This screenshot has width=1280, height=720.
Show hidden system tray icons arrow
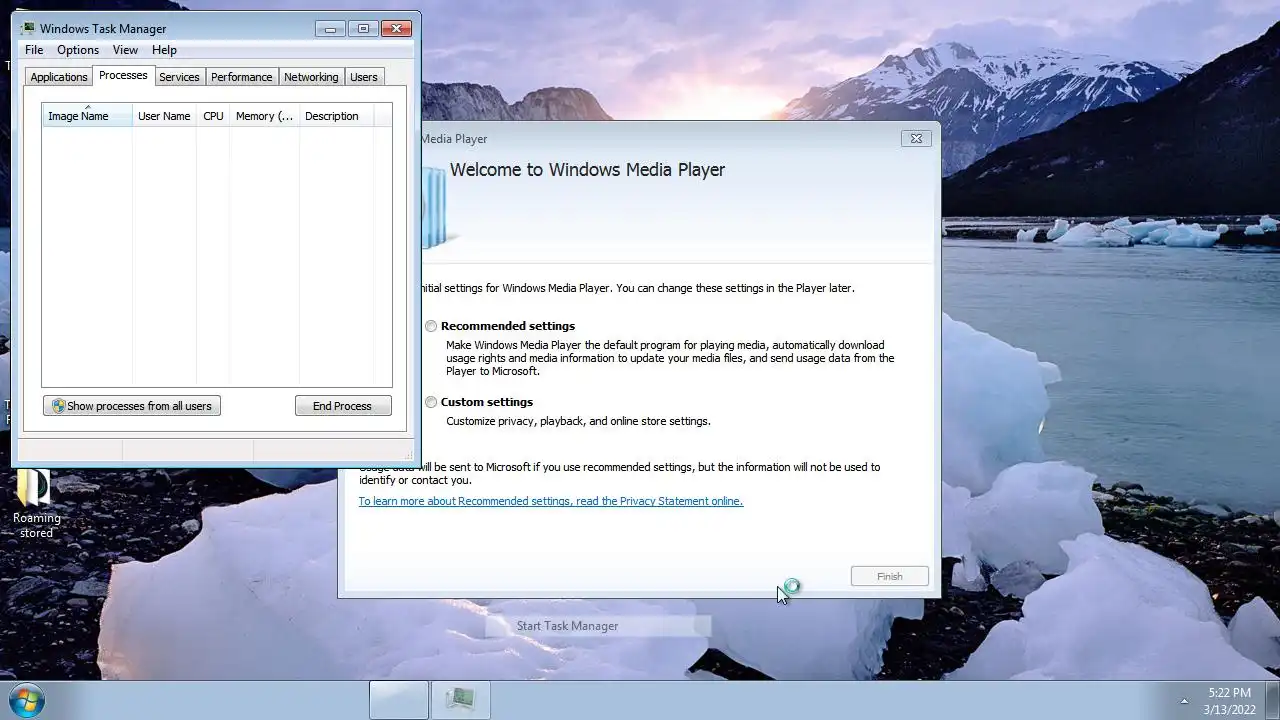pyautogui.click(x=1184, y=700)
